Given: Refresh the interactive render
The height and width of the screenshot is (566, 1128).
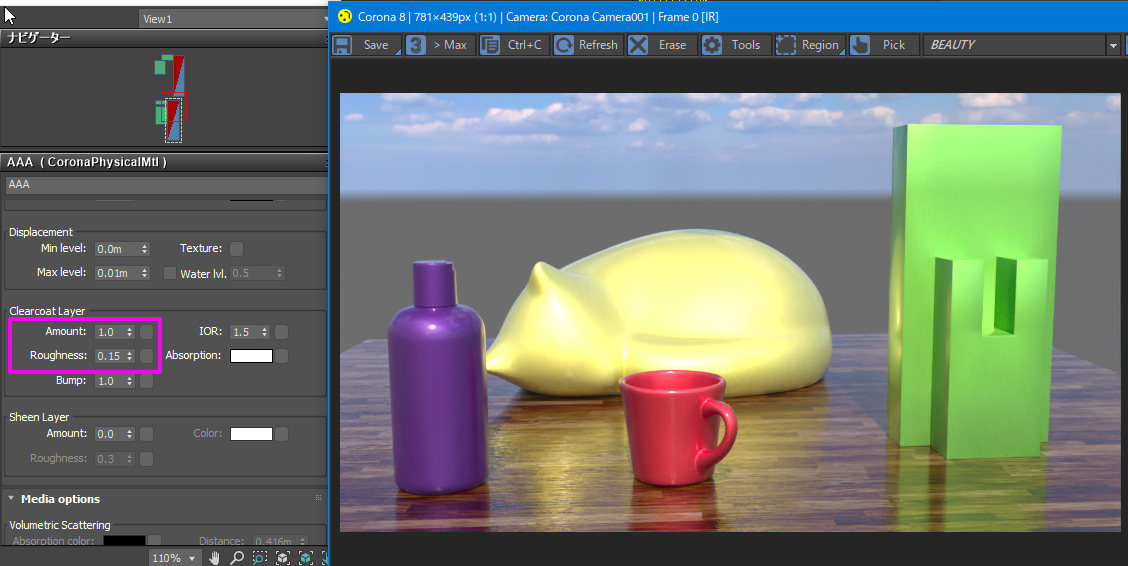Looking at the screenshot, I should (x=588, y=45).
